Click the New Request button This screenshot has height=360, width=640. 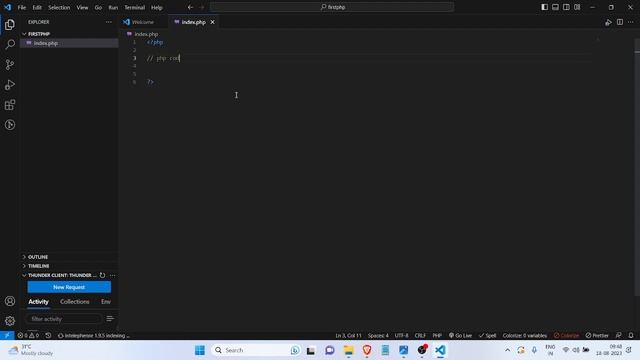[69, 287]
